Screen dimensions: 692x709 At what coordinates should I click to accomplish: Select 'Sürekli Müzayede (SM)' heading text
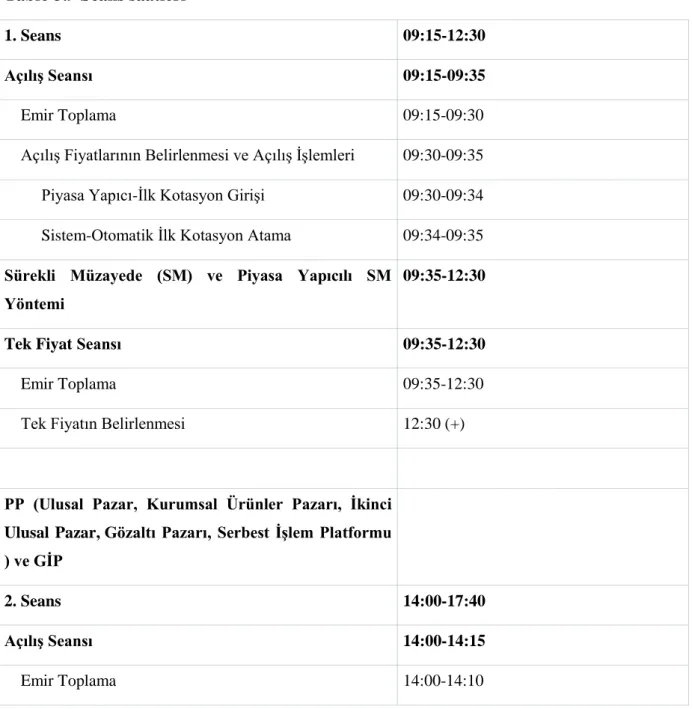[x=99, y=275]
